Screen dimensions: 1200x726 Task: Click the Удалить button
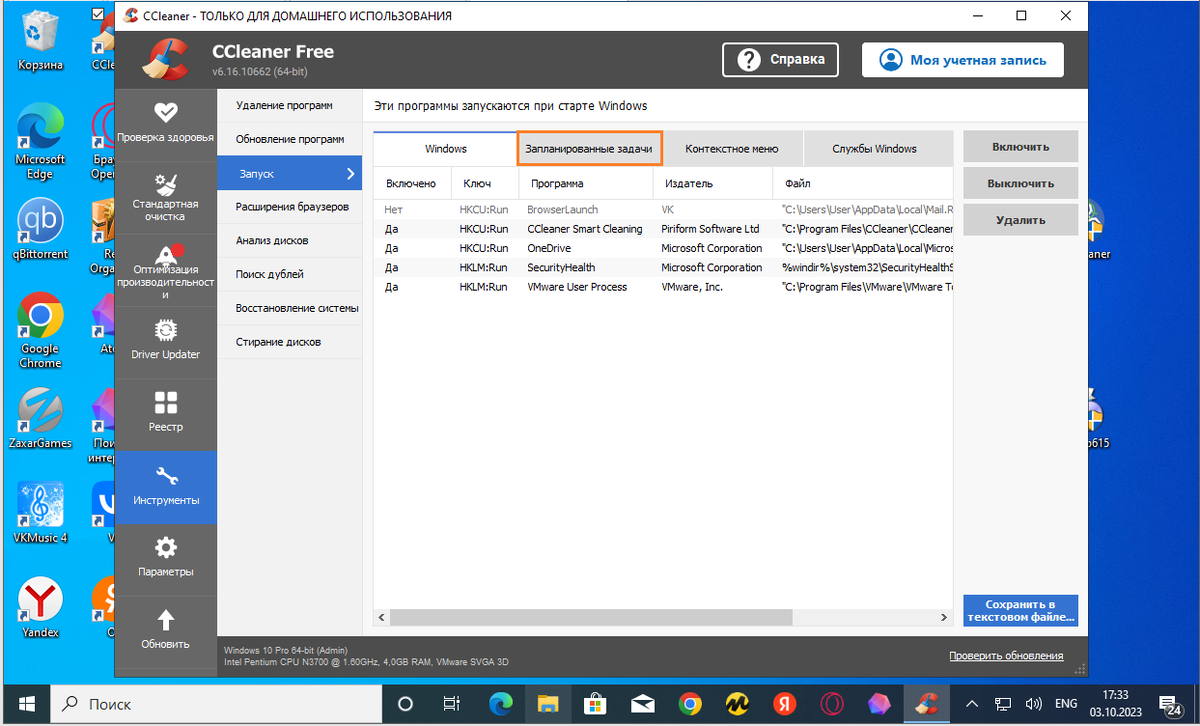coord(1021,220)
